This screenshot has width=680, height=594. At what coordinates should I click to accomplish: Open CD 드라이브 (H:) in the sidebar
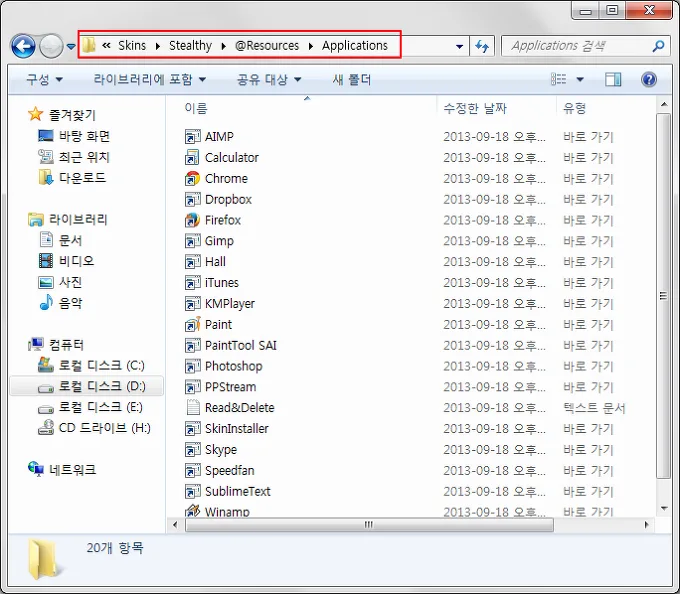(x=105, y=428)
